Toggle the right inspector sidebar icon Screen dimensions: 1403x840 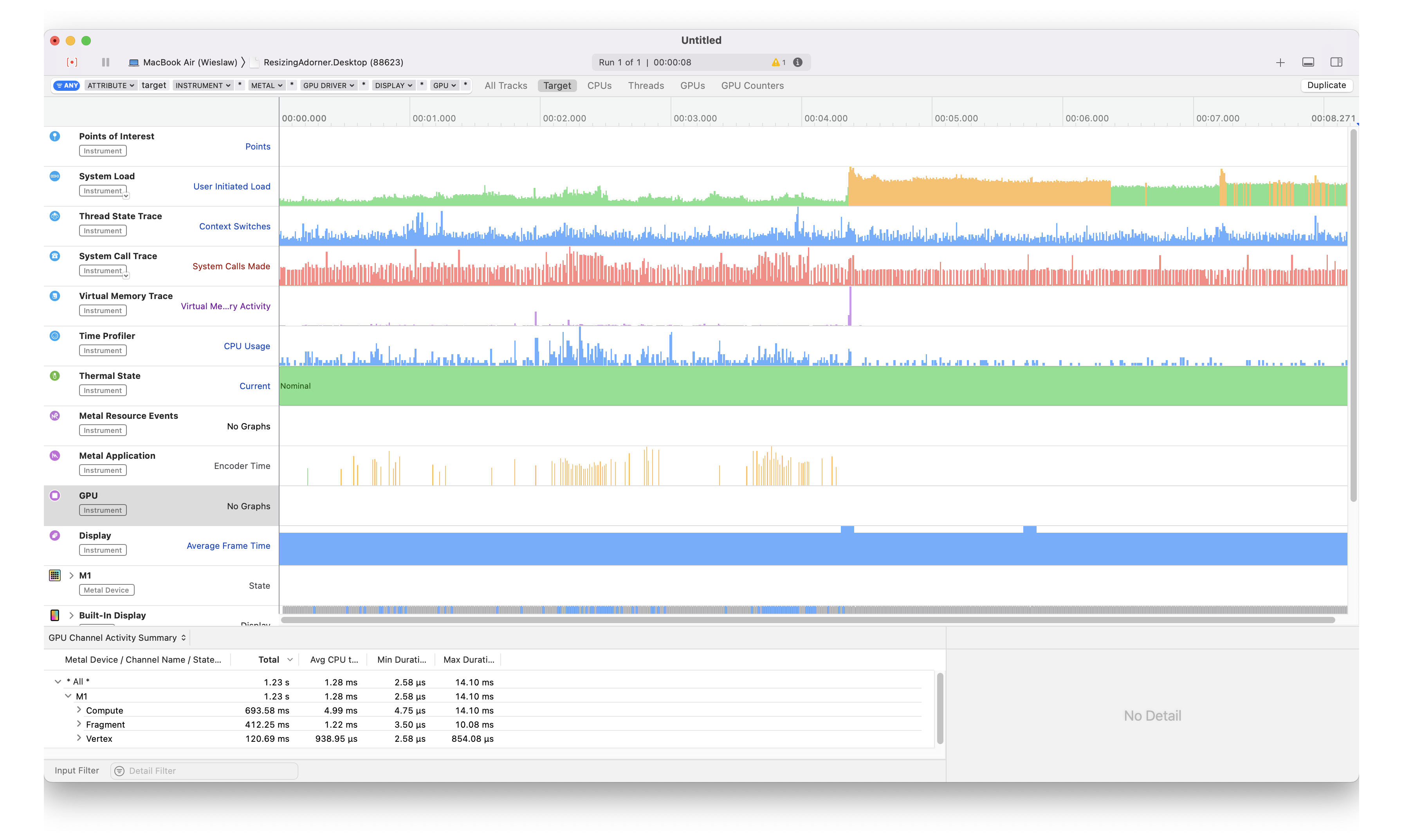1336,62
